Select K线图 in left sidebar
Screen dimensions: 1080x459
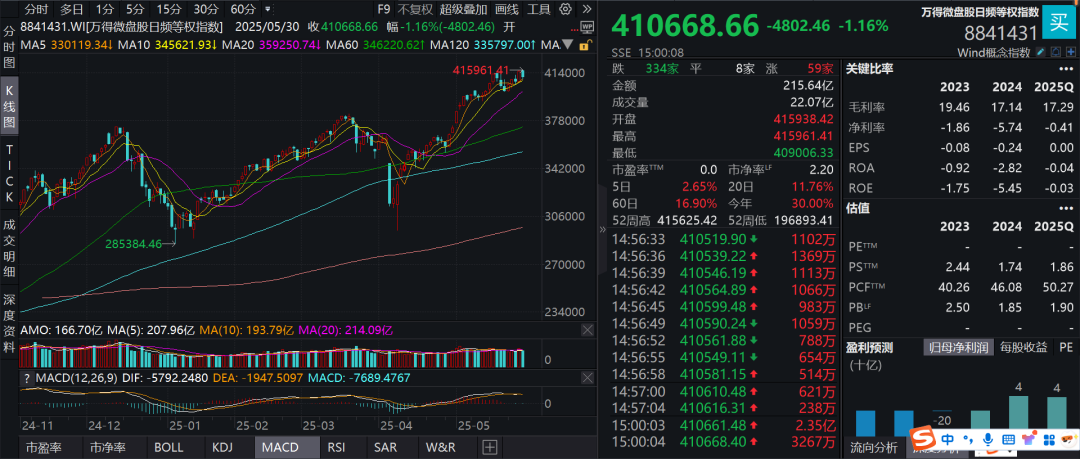[10, 105]
